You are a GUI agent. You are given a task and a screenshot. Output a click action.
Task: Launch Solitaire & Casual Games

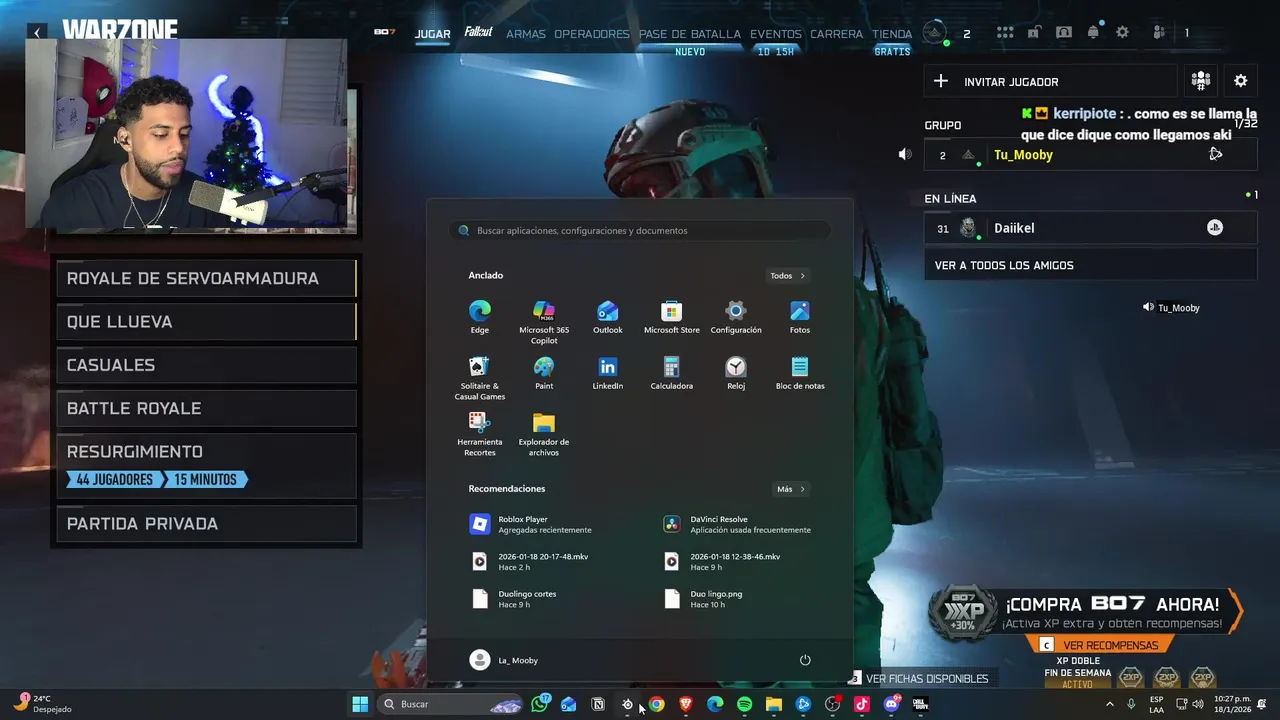tap(479, 377)
